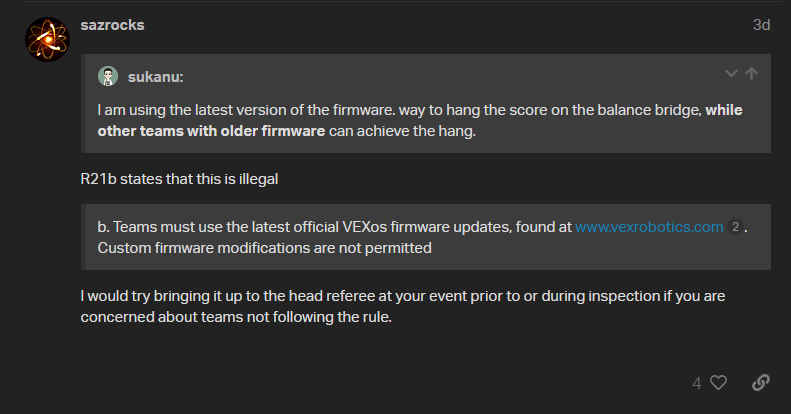The image size is (791, 414).
Task: Click the sazrocks atom avatar
Action: tap(46, 40)
